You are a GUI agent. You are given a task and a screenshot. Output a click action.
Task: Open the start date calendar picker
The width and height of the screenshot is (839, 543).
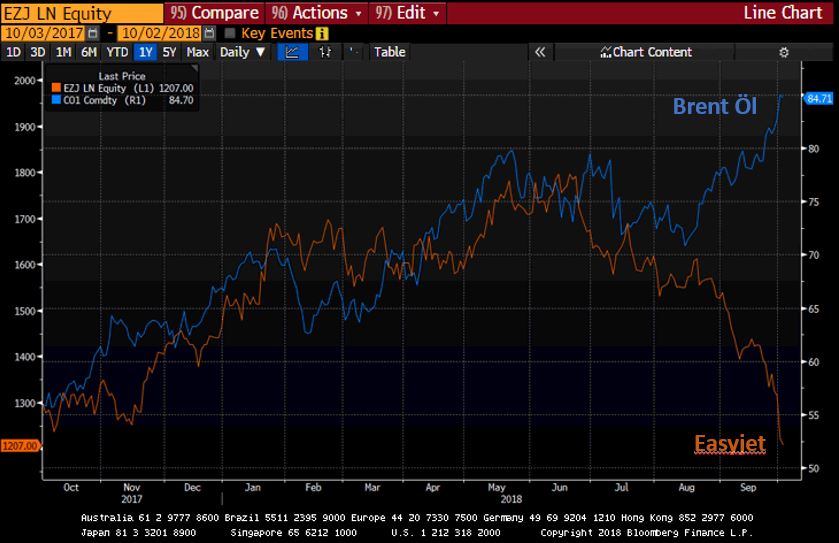tap(93, 33)
